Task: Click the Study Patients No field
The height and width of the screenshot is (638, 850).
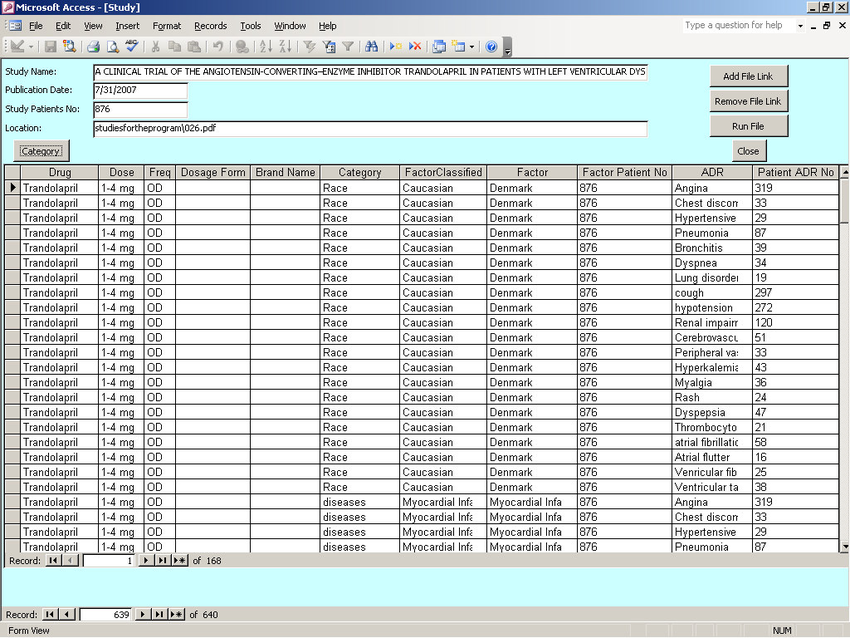Action: coord(140,109)
